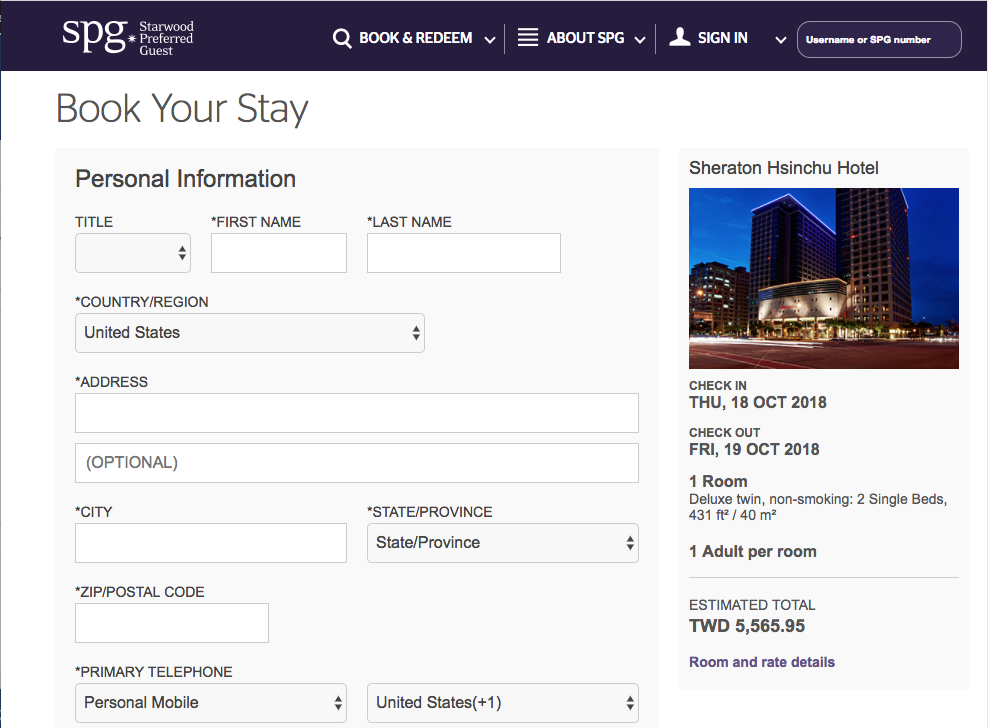The height and width of the screenshot is (728, 988).
Task: Open the Book & Redeem menu
Action: (x=414, y=38)
